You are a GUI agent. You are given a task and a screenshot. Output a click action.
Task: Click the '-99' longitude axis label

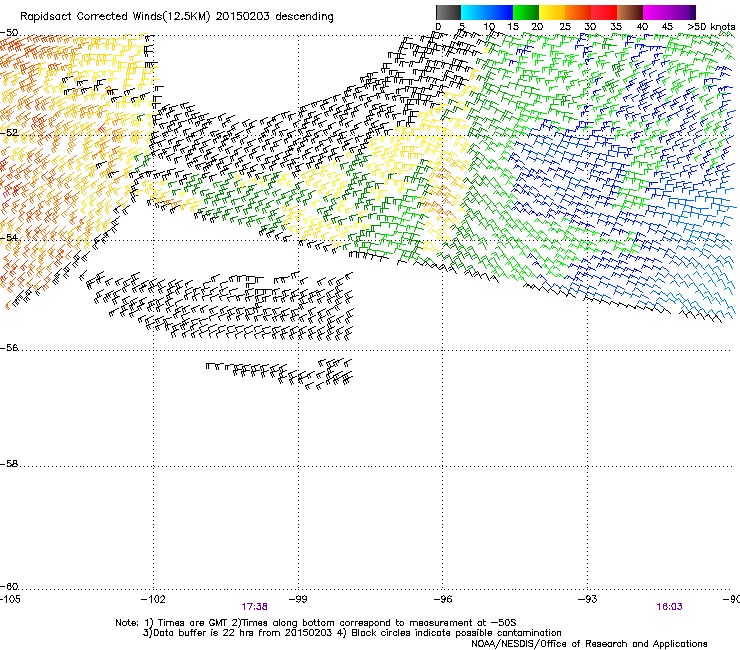[298, 599]
